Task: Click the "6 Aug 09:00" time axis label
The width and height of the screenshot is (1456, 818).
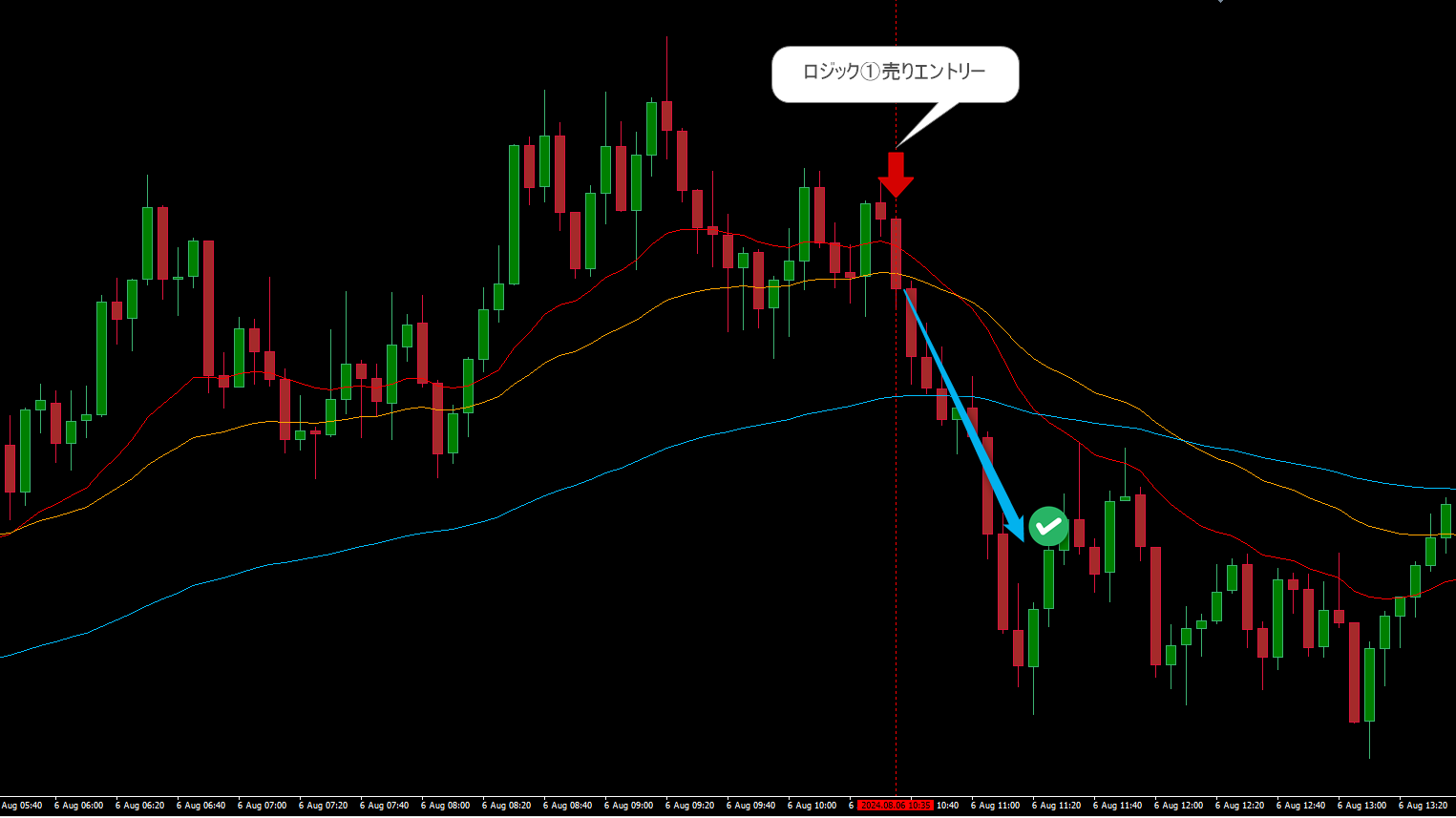Action: click(628, 806)
